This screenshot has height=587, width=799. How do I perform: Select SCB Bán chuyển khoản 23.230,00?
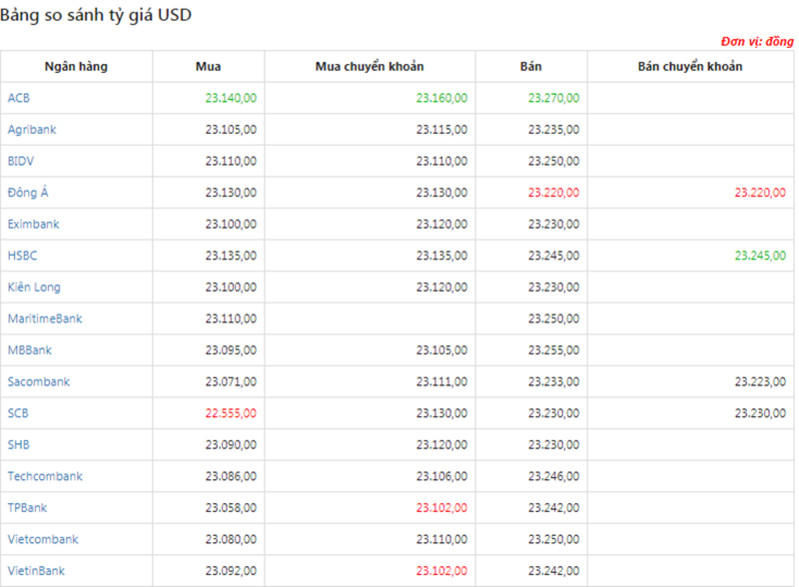pos(760,413)
